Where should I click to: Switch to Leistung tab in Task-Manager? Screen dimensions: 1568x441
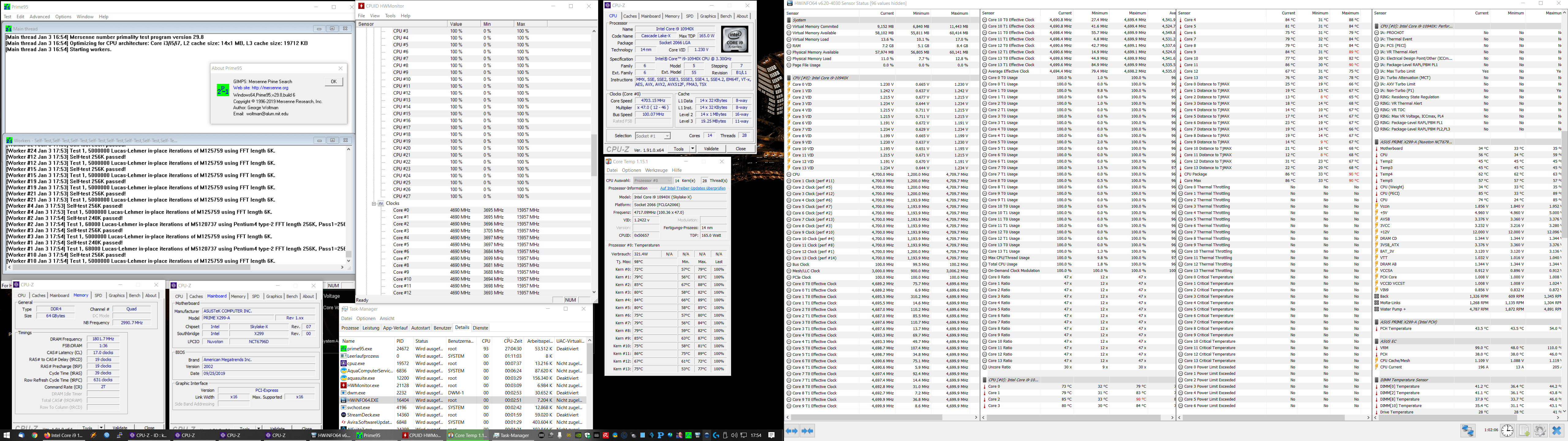371,328
